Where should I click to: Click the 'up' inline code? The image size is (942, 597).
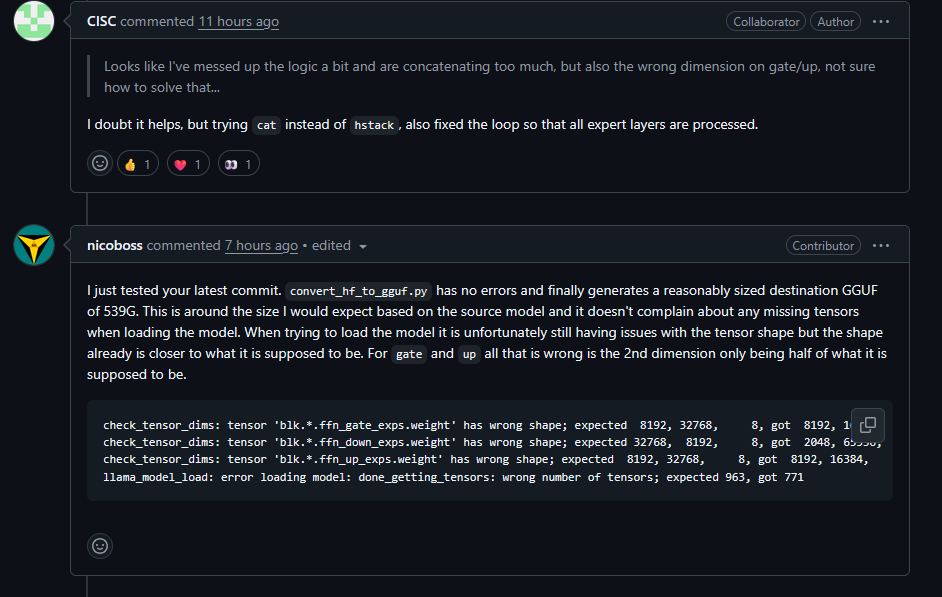point(469,354)
